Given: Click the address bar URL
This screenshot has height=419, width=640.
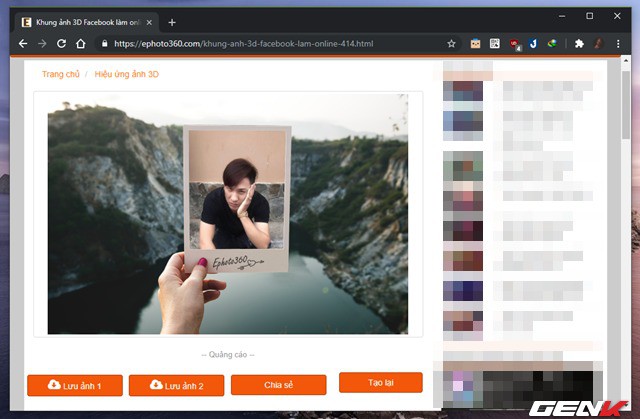Looking at the screenshot, I should click(244, 44).
